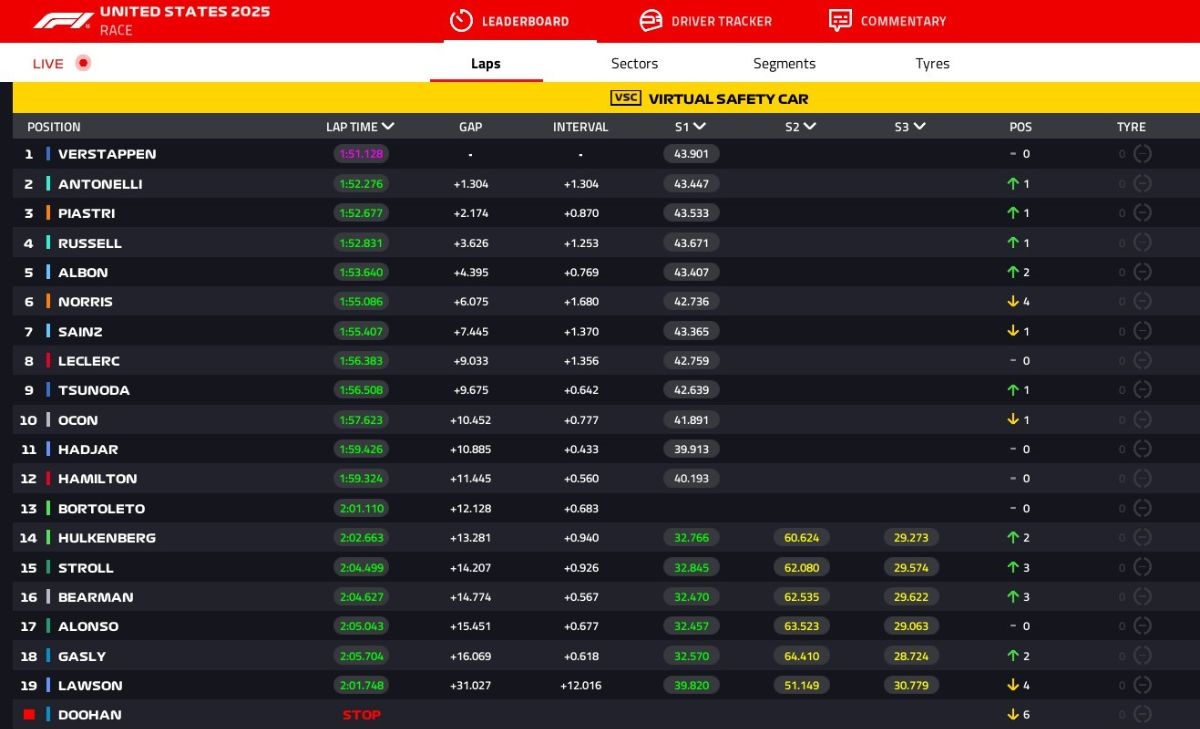Click Hamilton's red team color bar

pos(48,479)
